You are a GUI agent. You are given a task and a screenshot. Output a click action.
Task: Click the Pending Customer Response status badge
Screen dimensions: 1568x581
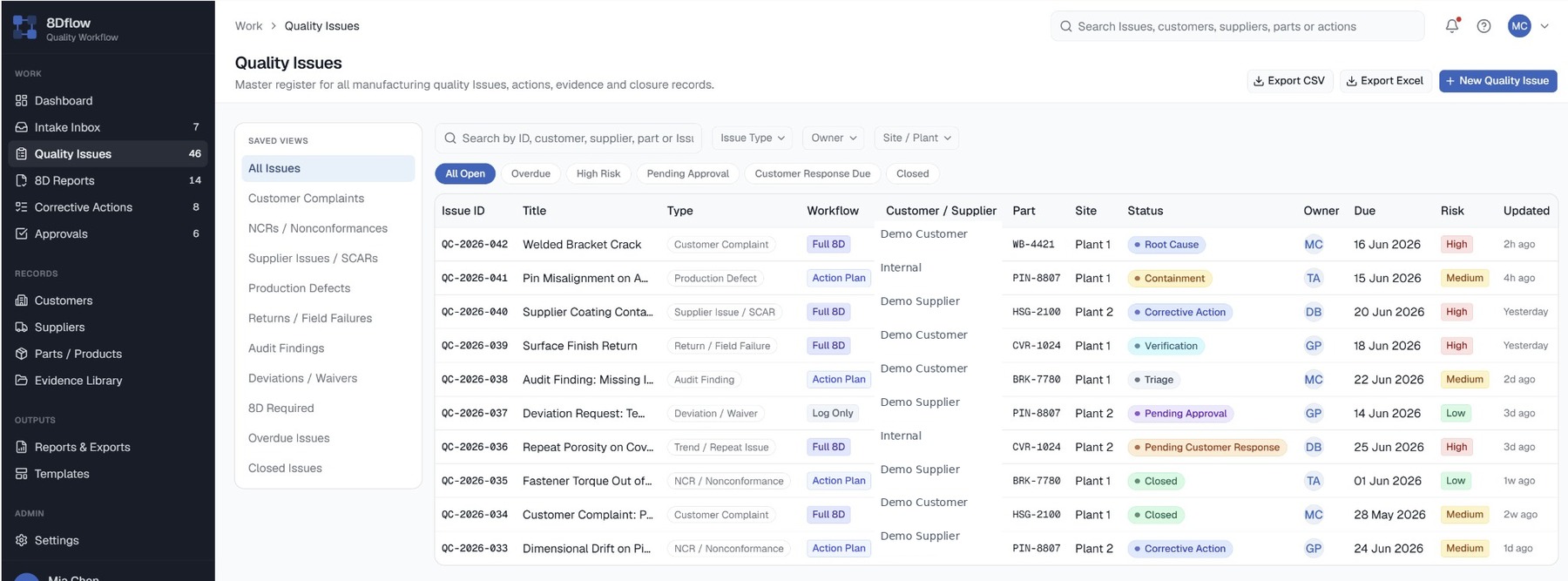point(1206,447)
